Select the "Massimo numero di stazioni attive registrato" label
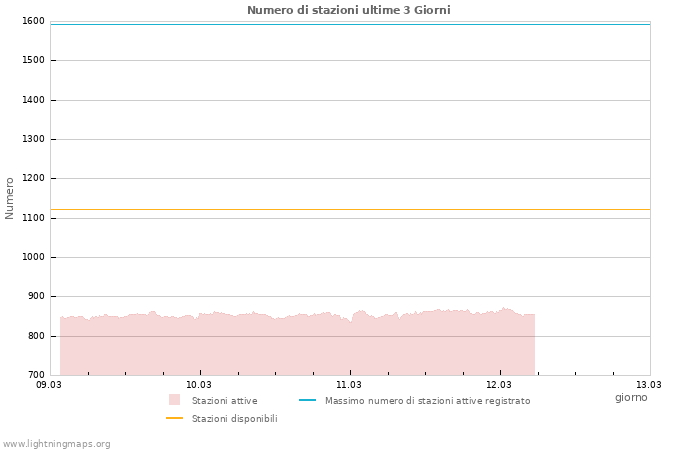Screen dimensions: 700x450 [427, 401]
